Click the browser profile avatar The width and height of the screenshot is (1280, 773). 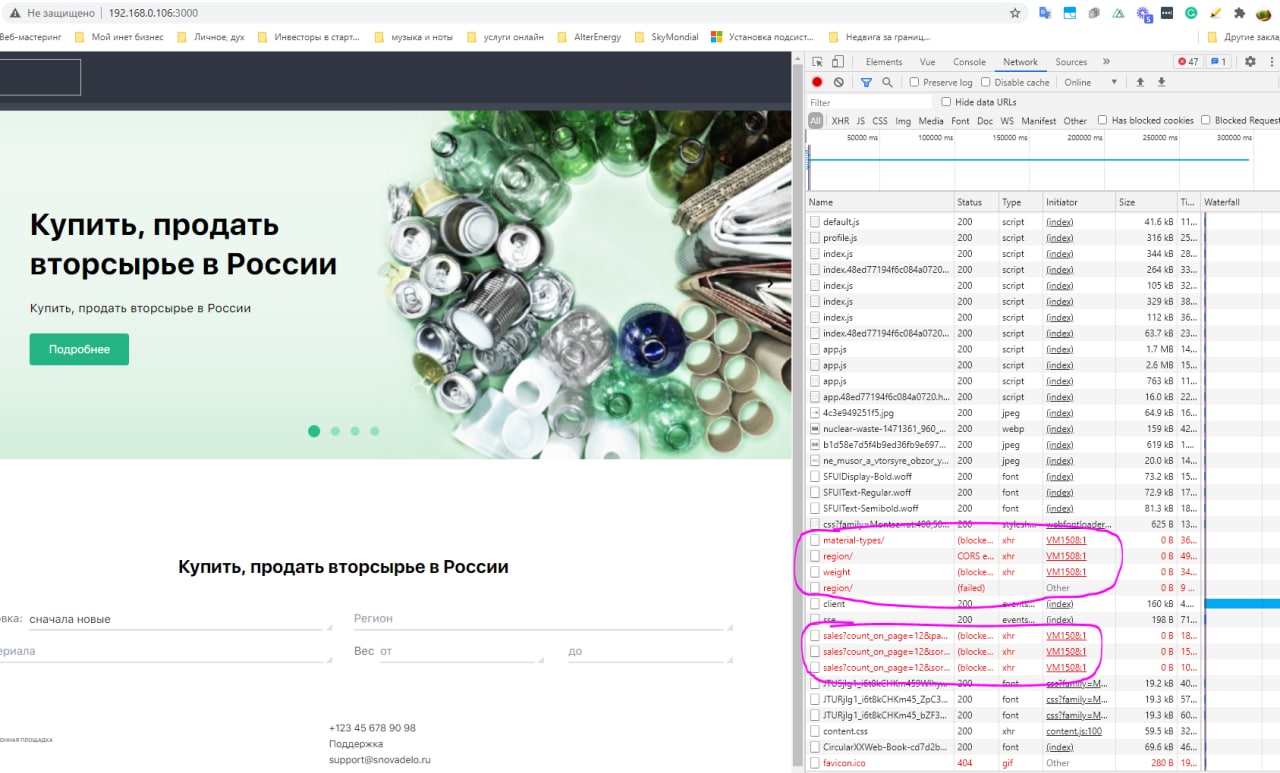click(x=1265, y=13)
